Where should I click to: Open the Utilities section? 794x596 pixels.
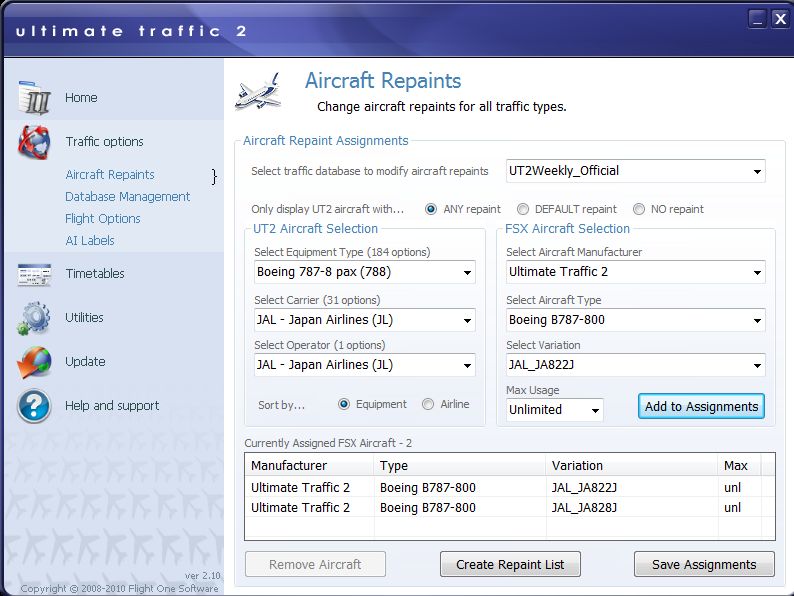84,317
